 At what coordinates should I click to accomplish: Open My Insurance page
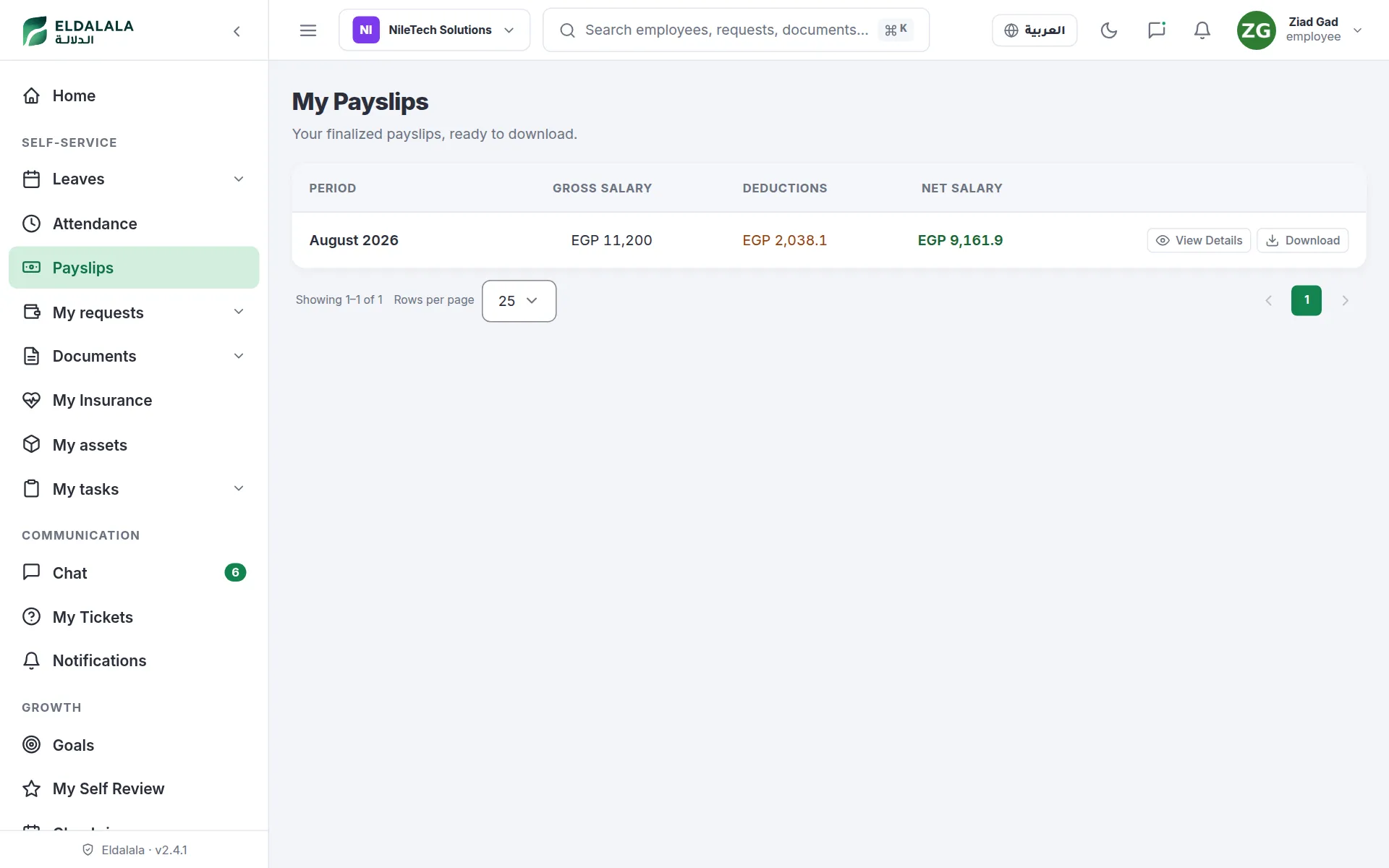[134, 400]
